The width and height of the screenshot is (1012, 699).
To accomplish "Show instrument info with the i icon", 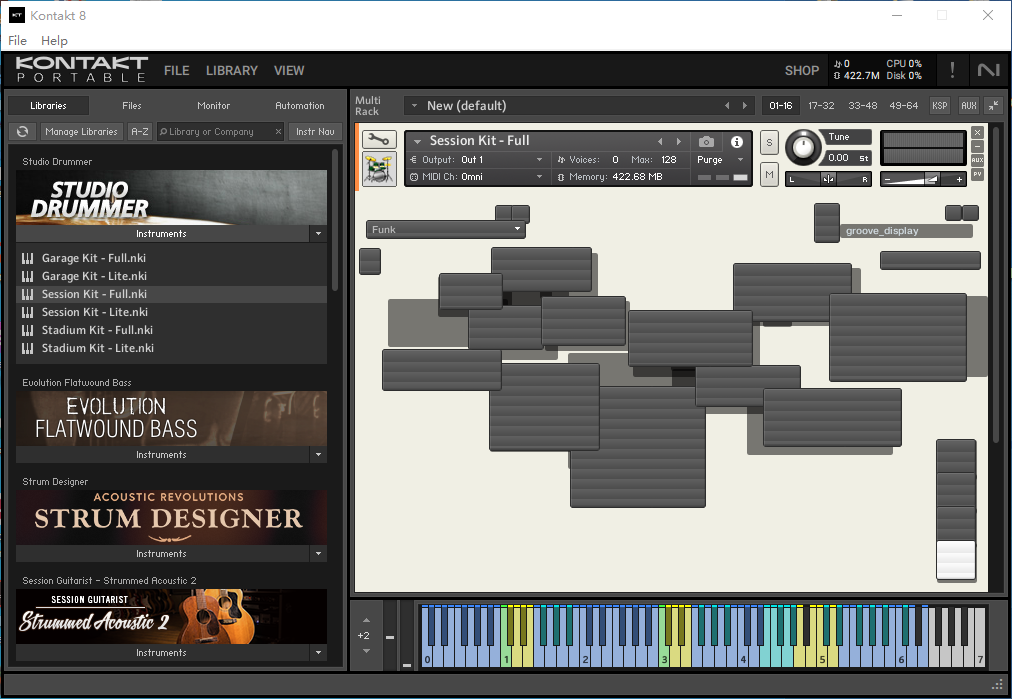I will click(x=736, y=141).
